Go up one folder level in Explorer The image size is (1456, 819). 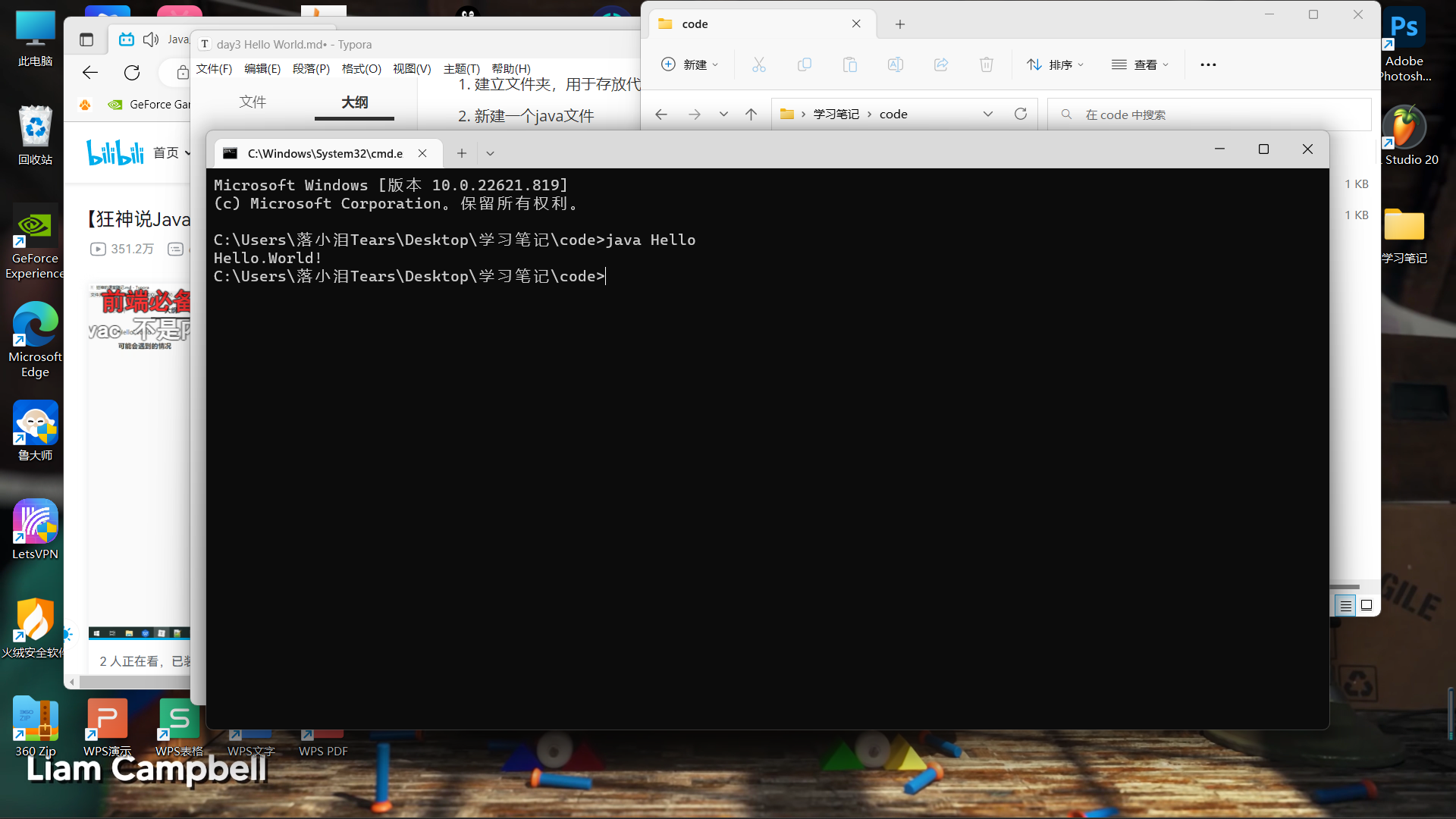pyautogui.click(x=751, y=115)
